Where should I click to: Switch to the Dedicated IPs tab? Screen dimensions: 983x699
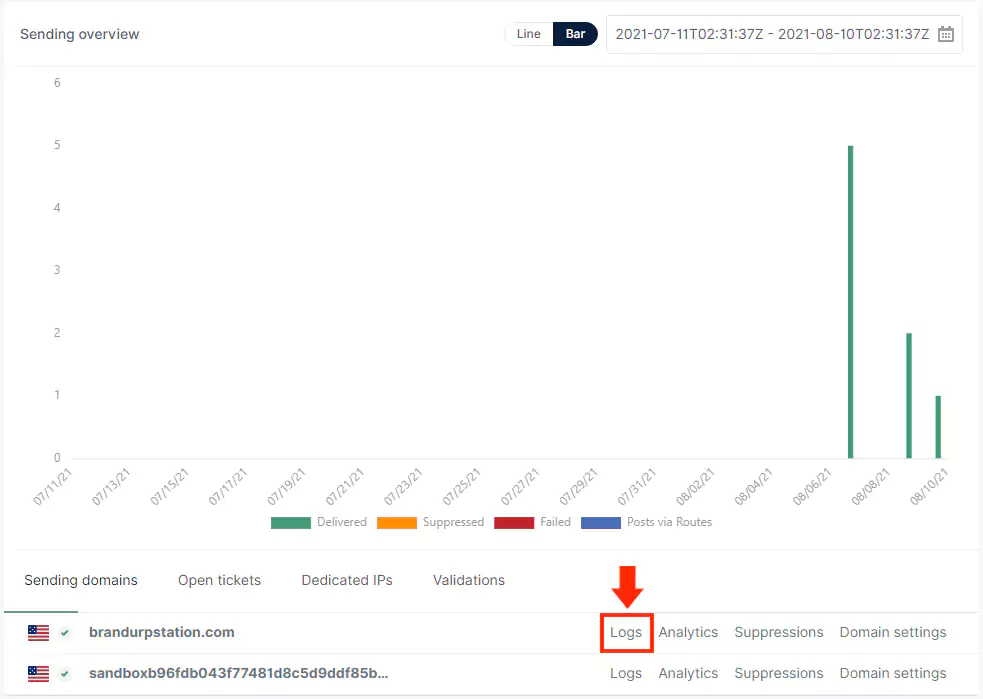pos(347,581)
